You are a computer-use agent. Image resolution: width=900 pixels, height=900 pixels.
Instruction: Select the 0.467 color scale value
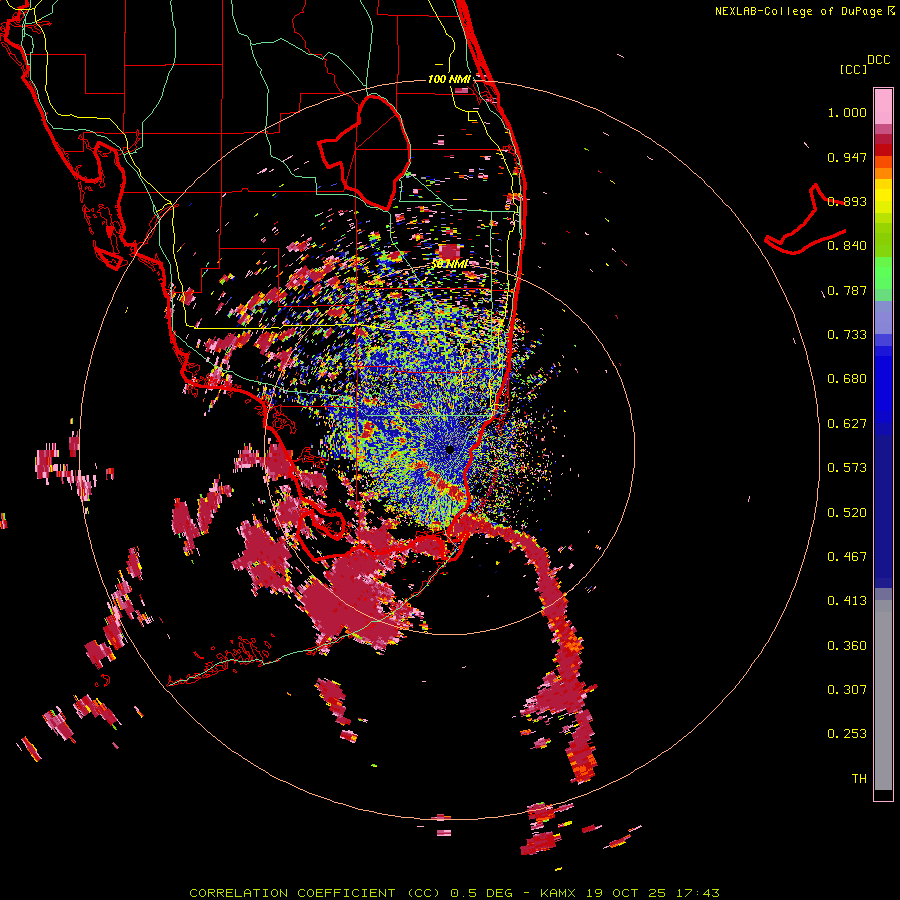pos(847,557)
